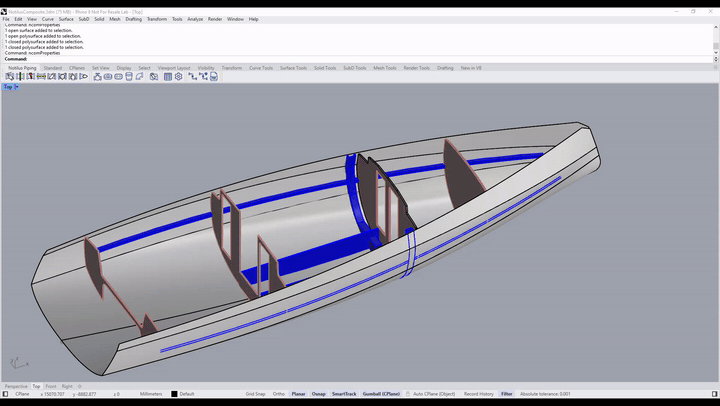
Task: Click the arrow-shaped reducer icon in the toolbar
Action: [x=84, y=77]
